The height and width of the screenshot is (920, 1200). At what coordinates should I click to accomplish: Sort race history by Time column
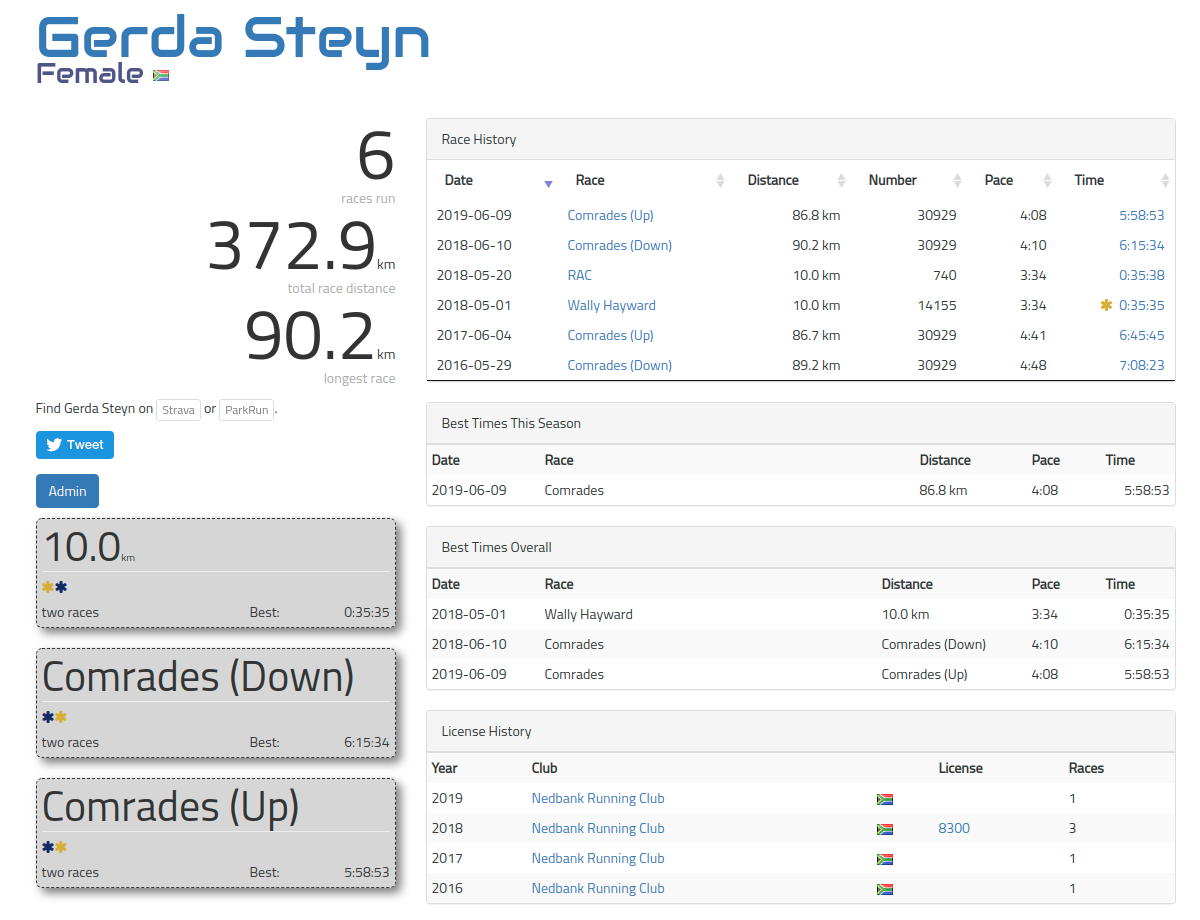(x=1089, y=180)
